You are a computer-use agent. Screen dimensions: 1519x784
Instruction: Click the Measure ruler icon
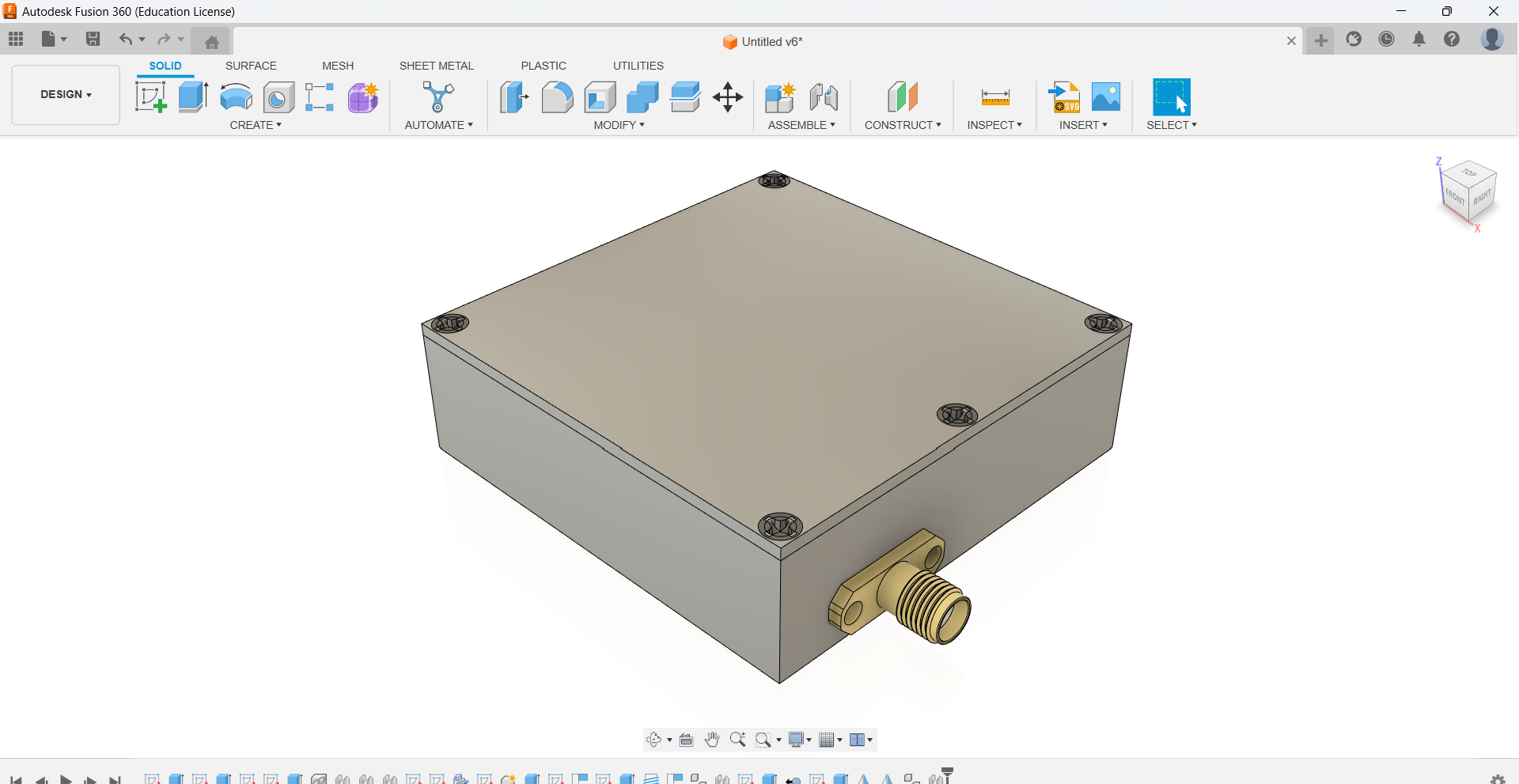click(x=995, y=97)
